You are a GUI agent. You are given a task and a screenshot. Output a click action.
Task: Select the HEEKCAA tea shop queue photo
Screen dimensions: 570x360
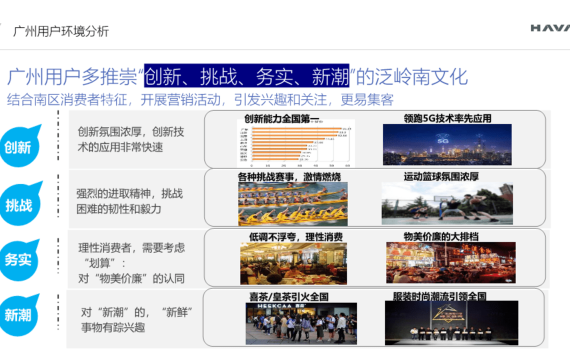click(x=301, y=323)
